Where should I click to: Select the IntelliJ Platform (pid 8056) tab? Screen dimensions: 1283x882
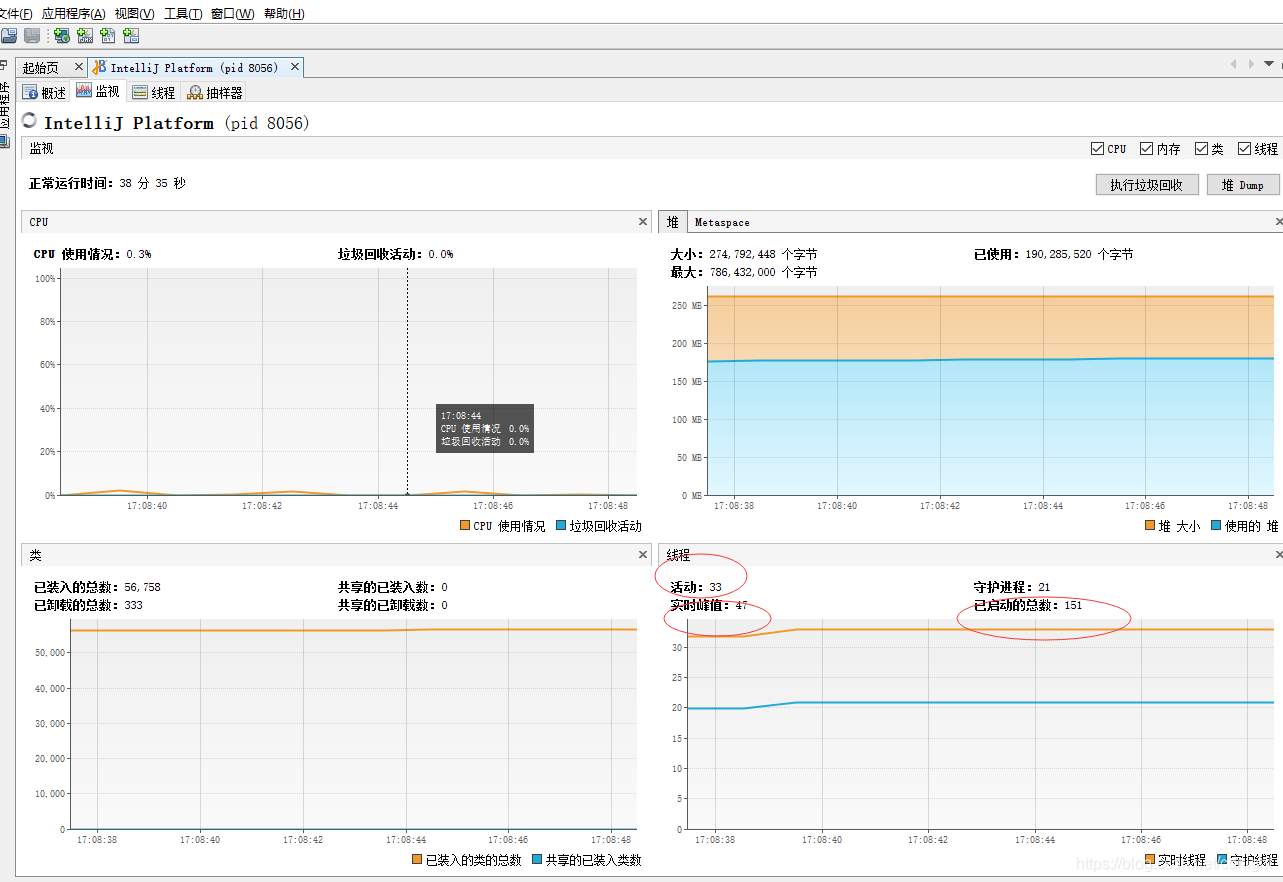[x=194, y=68]
